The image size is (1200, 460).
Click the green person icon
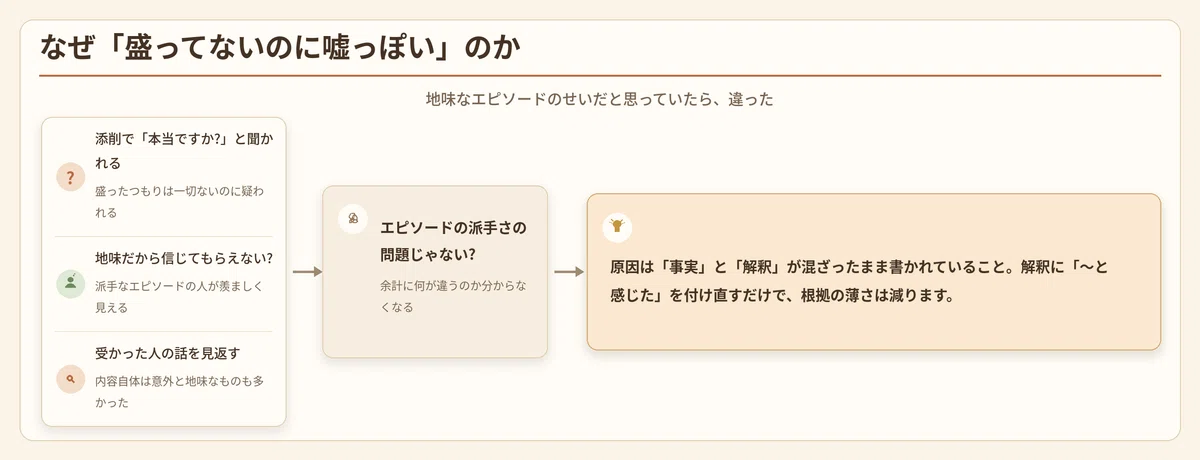[70, 283]
